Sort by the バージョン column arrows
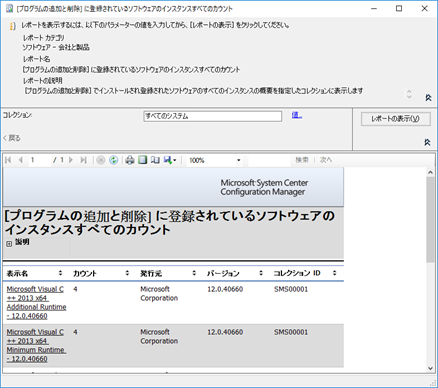This screenshot has height=388, width=438. click(x=261, y=273)
